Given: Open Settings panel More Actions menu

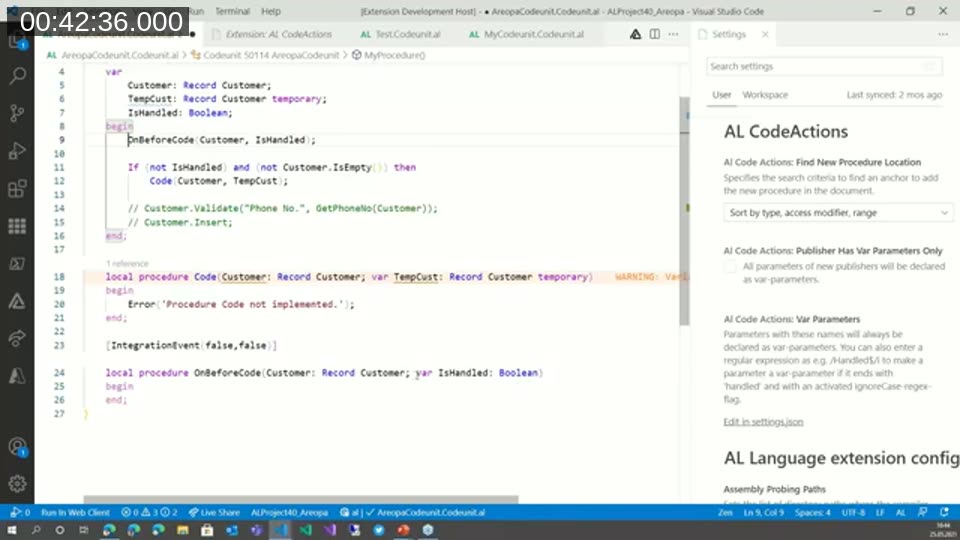Looking at the screenshot, I should [x=943, y=34].
